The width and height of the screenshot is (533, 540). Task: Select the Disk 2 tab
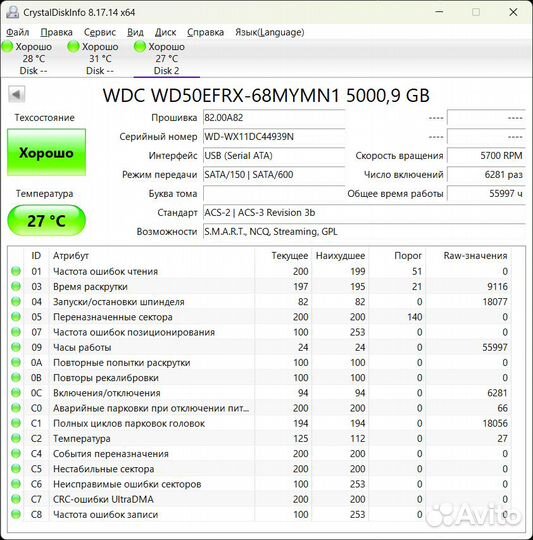click(166, 59)
